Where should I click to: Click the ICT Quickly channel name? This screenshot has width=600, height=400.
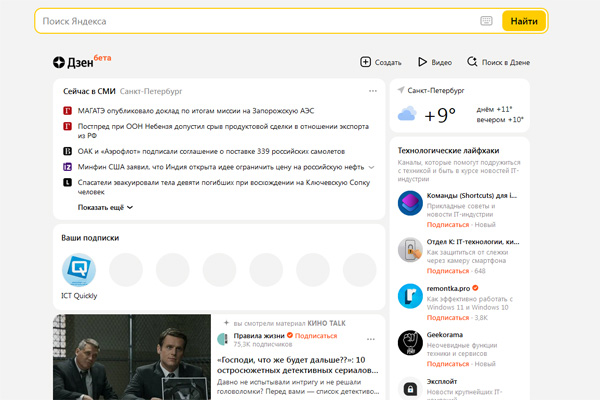click(79, 296)
